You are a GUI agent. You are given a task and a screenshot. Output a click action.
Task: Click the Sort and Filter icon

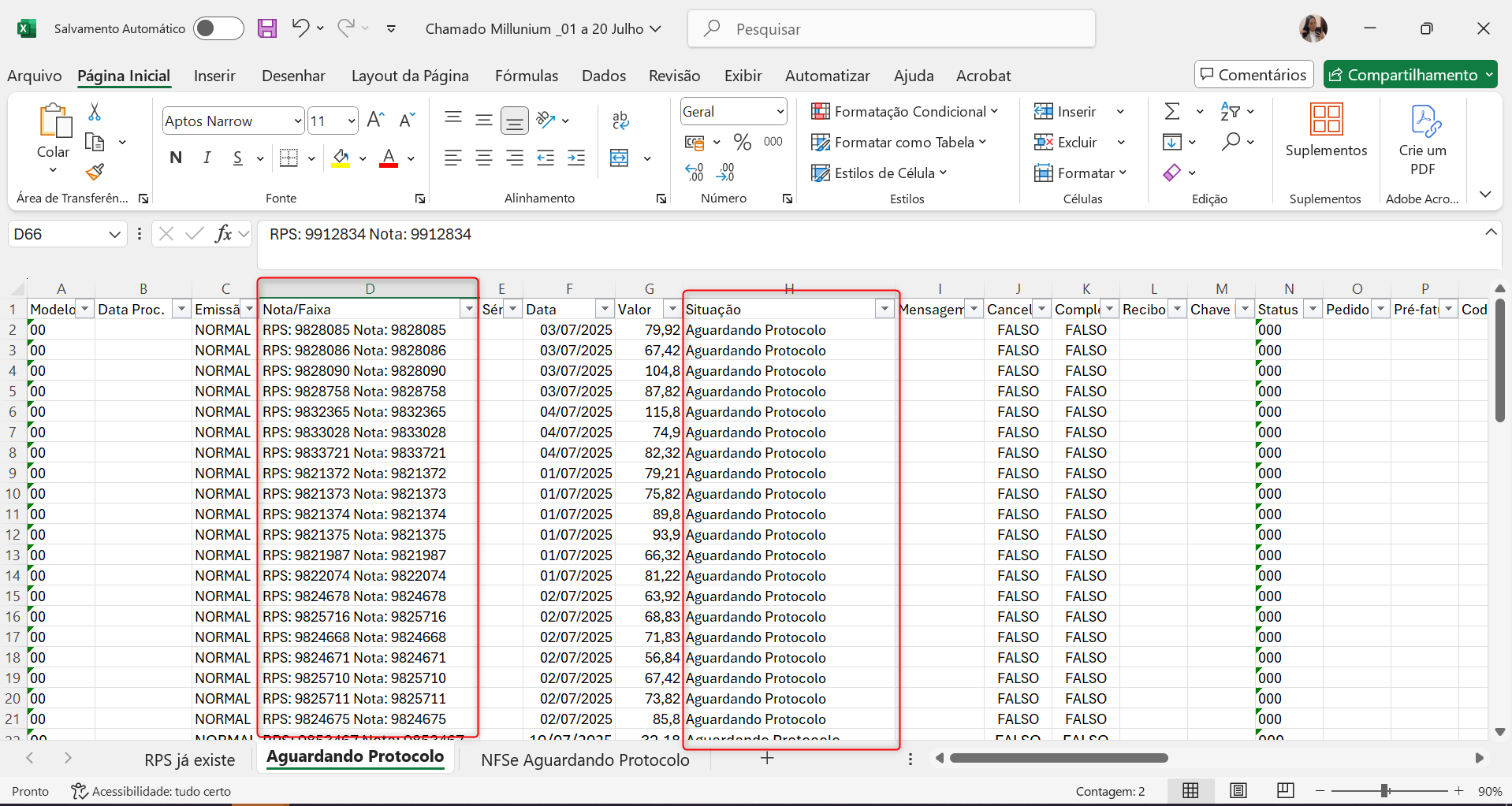[1230, 111]
